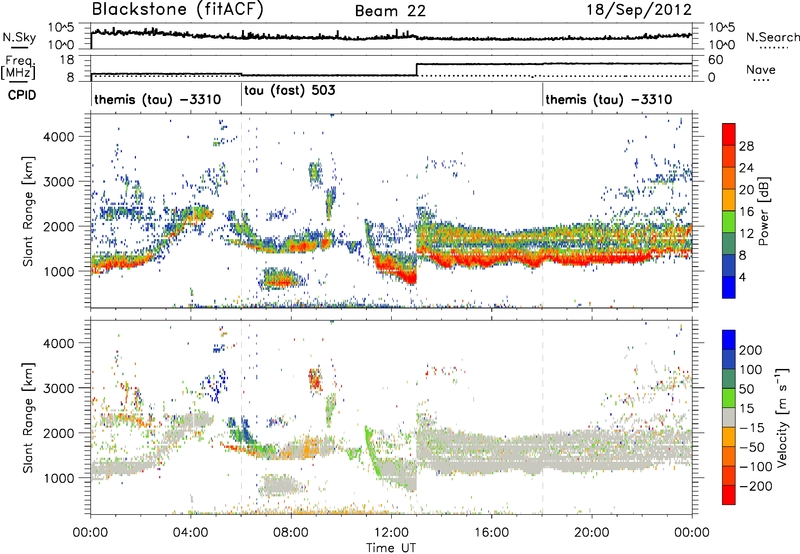Click the low-range echo patch near 07:30 in power panel
The height and width of the screenshot is (554, 800).
[282, 279]
